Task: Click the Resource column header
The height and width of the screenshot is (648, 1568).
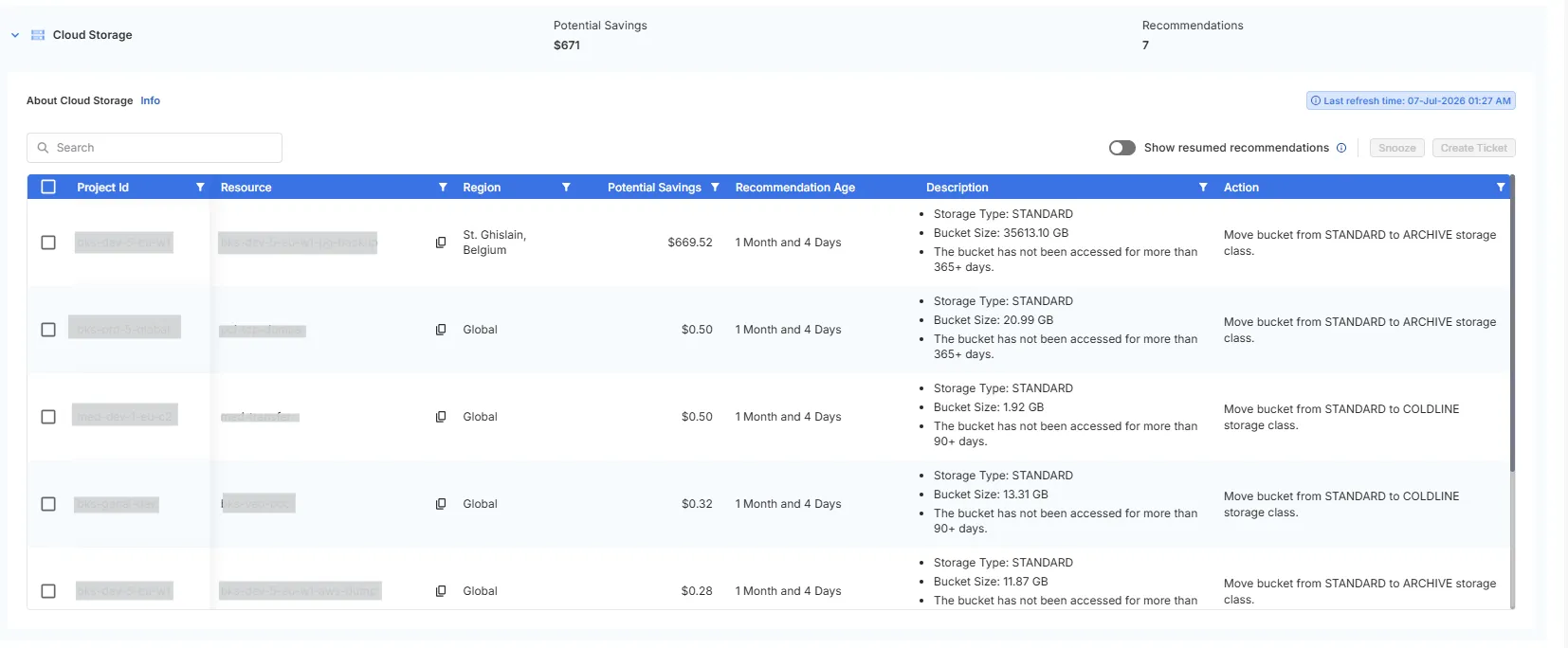Action: (x=246, y=188)
